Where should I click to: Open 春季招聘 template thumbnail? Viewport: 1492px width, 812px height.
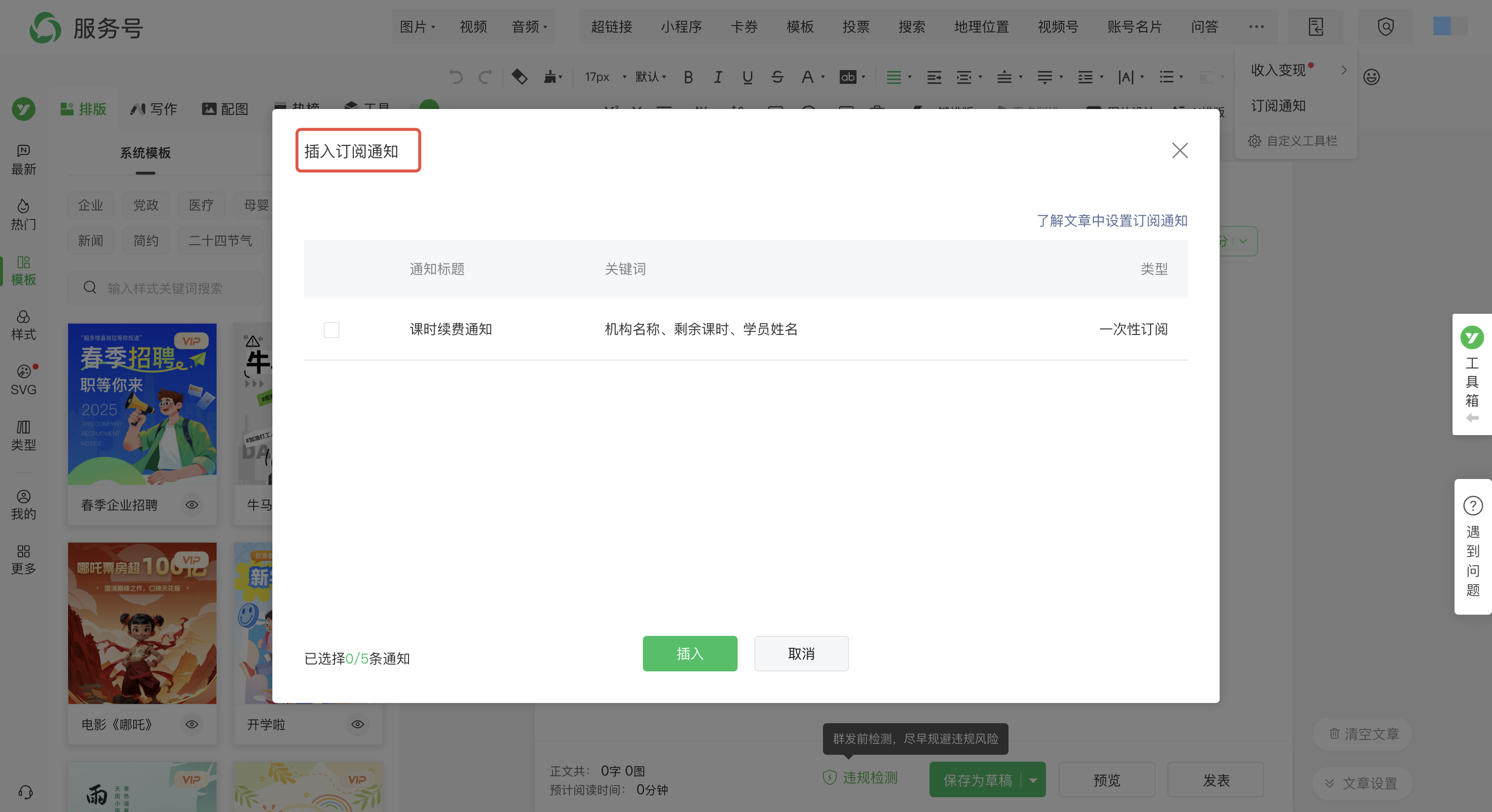pos(142,404)
